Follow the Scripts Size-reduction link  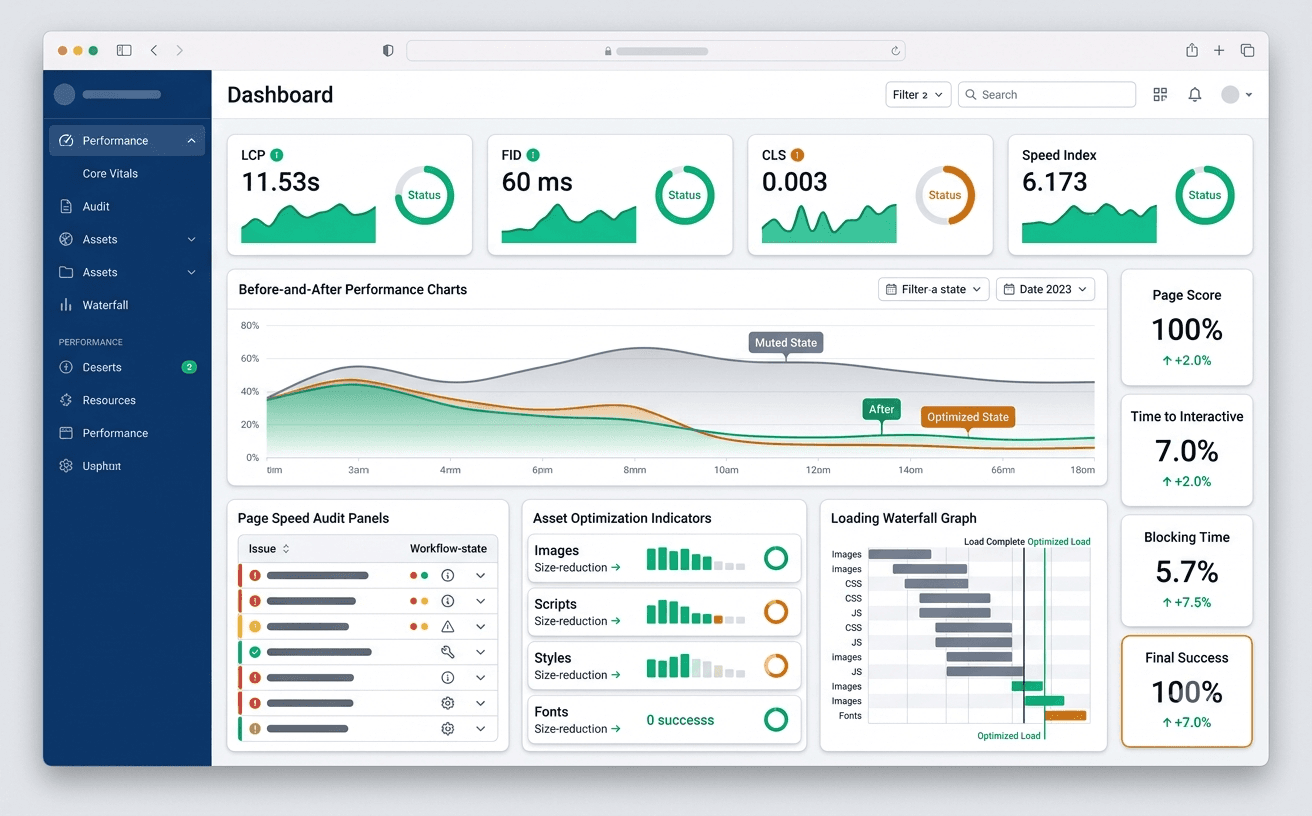[577, 621]
